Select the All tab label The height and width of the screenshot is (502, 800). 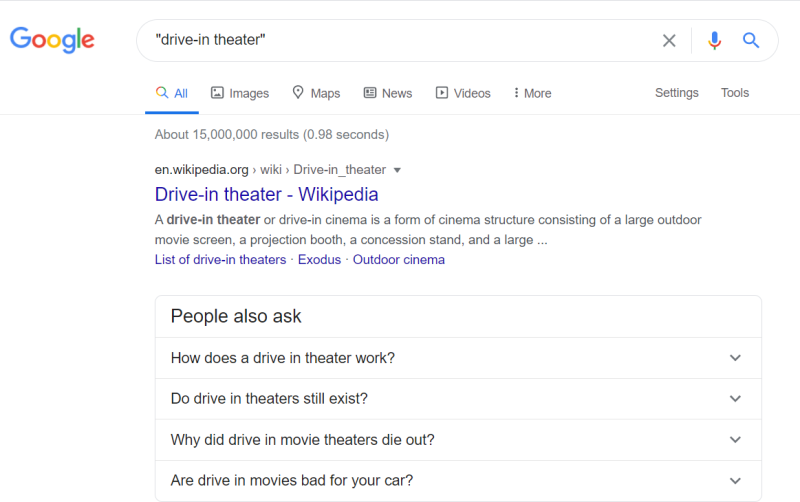coord(181,93)
